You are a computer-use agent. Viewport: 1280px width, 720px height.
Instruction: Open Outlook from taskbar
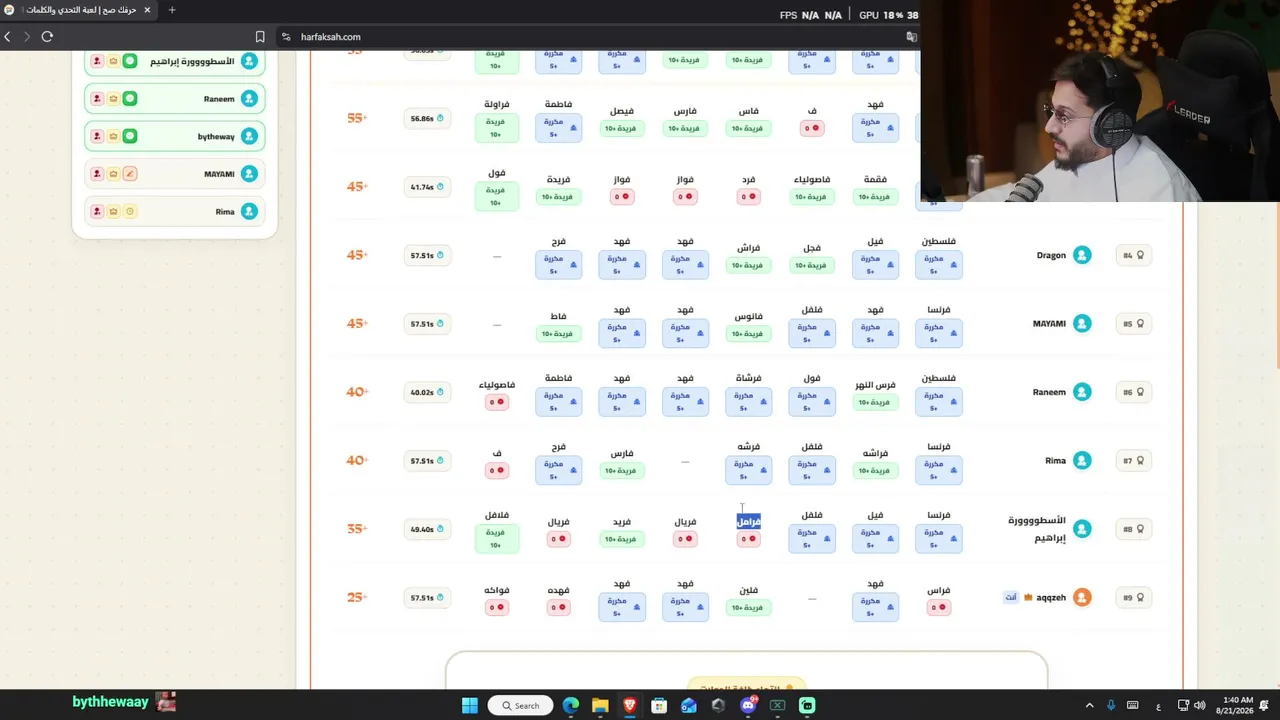pyautogui.click(x=689, y=705)
